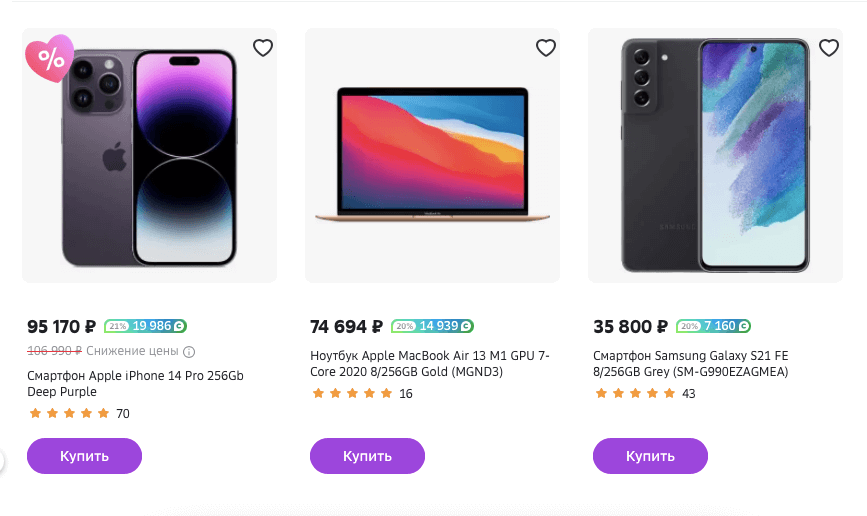The image size is (867, 516).
Task: Click star rating for Galaxy S21 FE
Action: point(635,393)
